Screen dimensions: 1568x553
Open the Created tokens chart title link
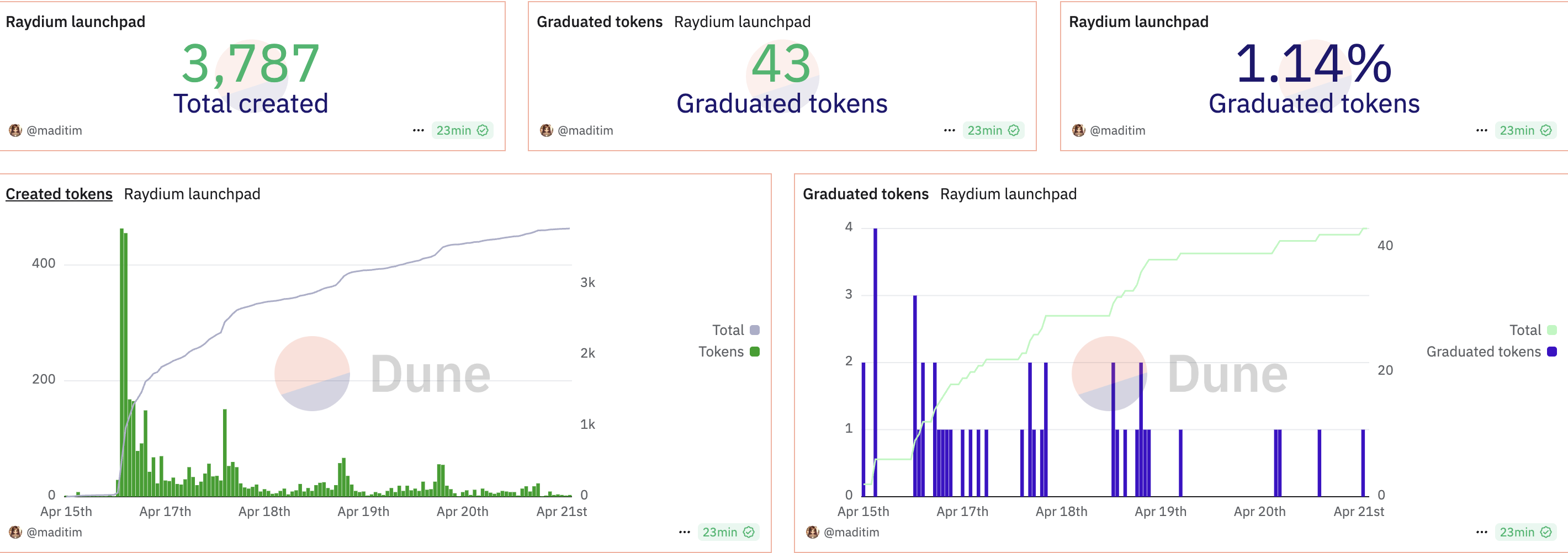click(59, 194)
